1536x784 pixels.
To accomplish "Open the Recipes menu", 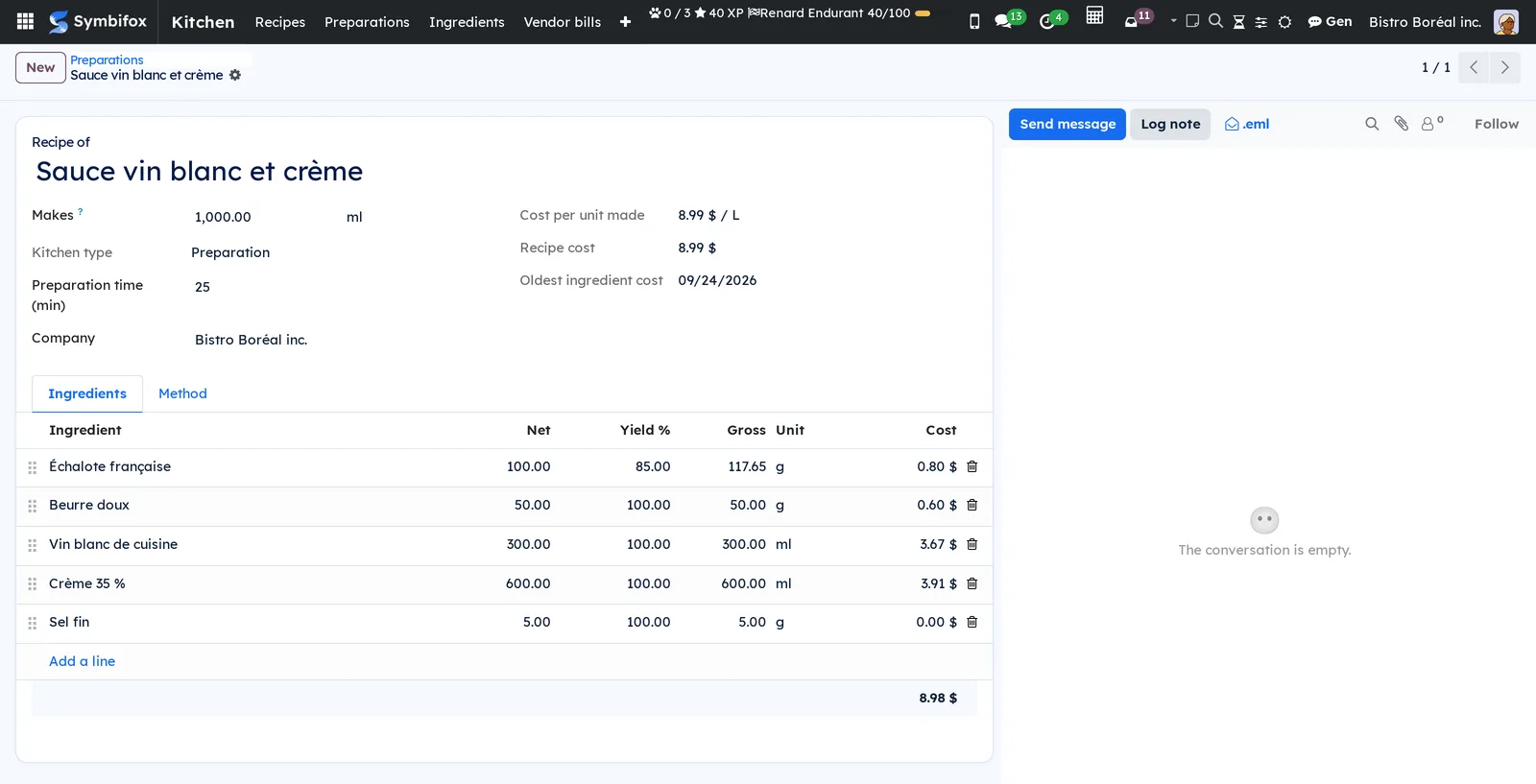I will tap(280, 22).
